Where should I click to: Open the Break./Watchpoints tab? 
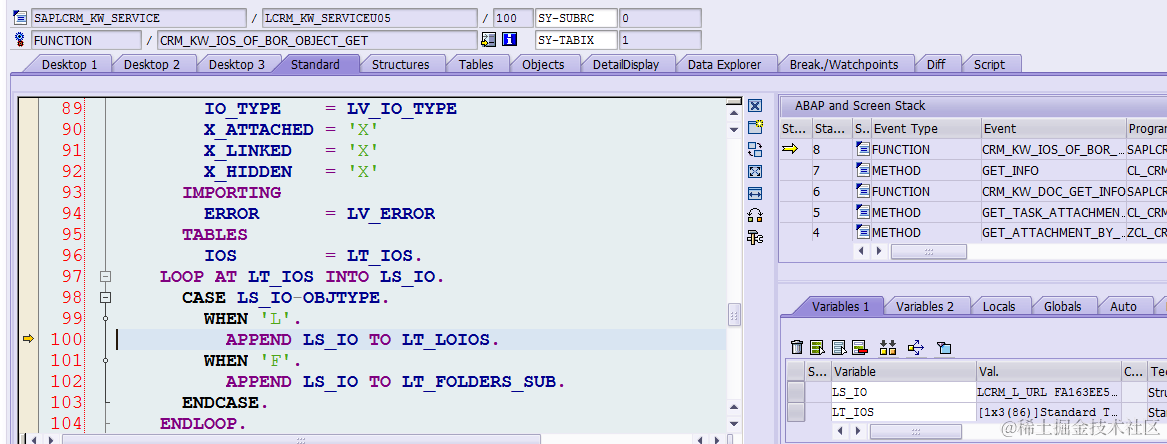844,65
